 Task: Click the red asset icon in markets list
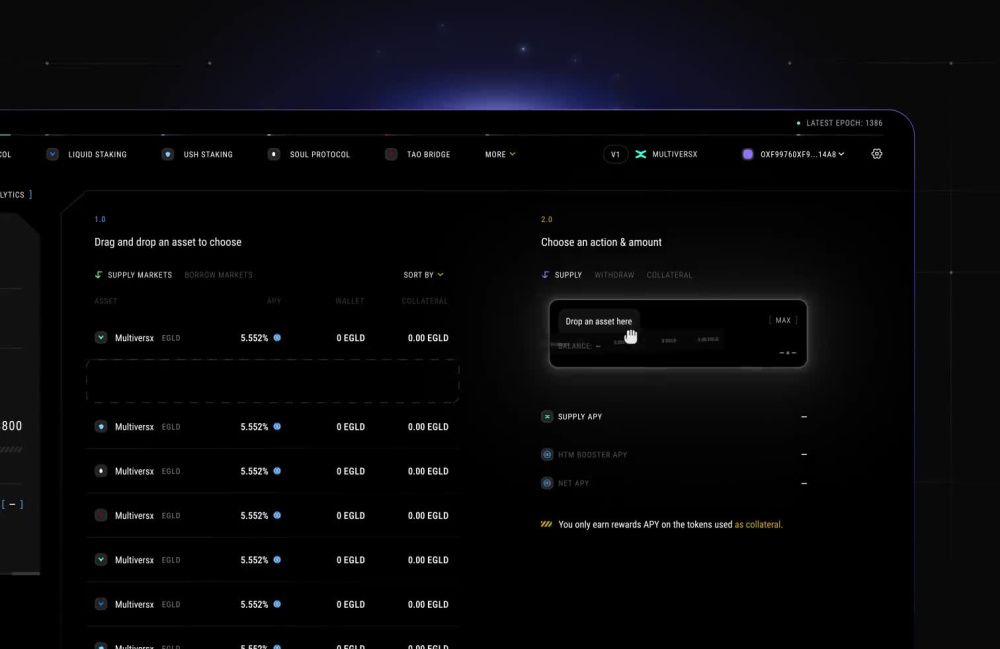101,515
